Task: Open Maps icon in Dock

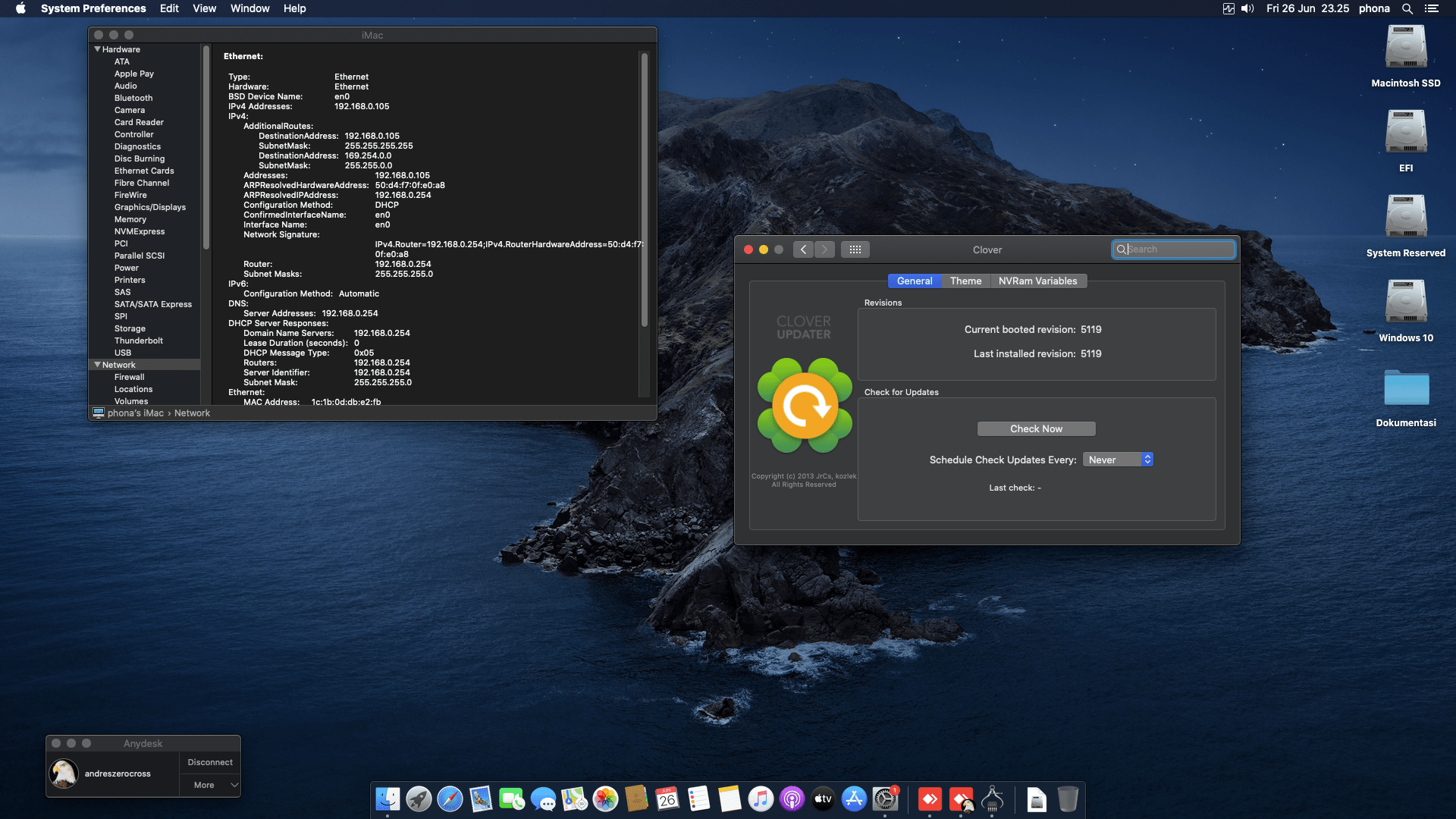Action: click(574, 799)
